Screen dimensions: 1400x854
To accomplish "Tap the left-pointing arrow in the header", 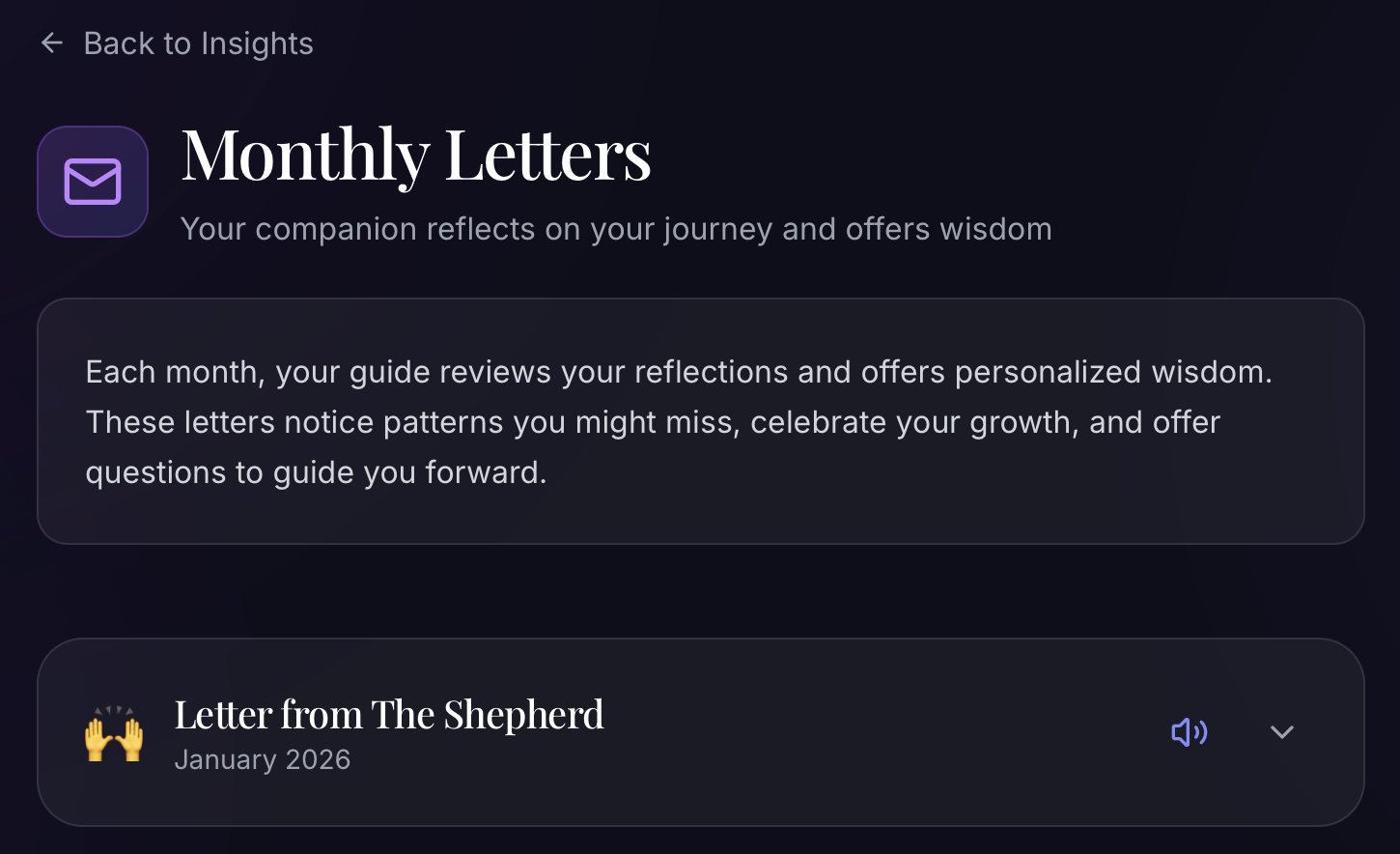I will click(x=51, y=43).
